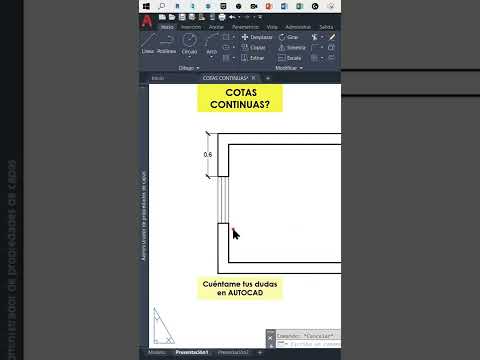Open the AutoCAD application menu logo
480x360 pixels.
pos(147,21)
